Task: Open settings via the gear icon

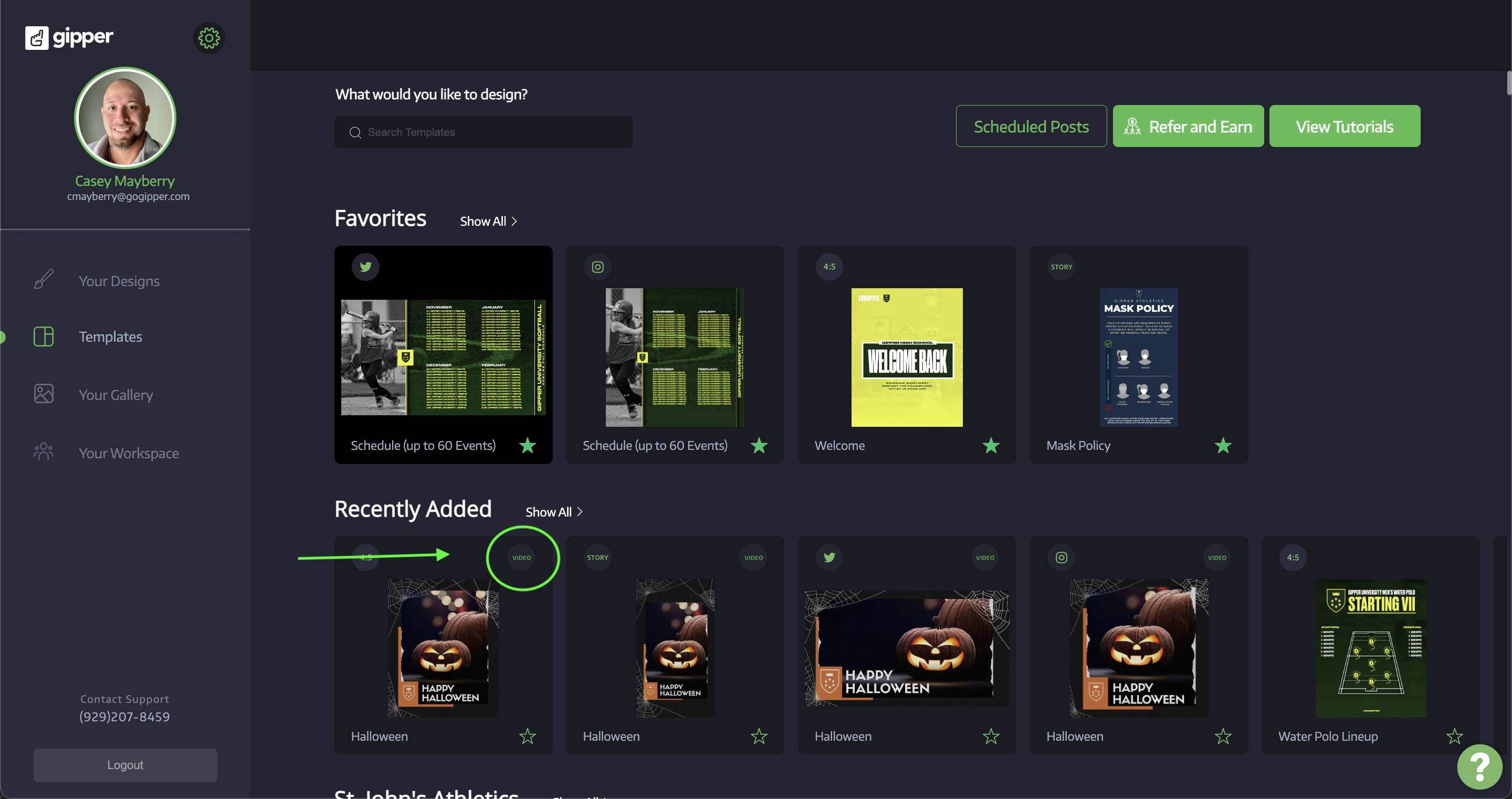Action: (209, 38)
